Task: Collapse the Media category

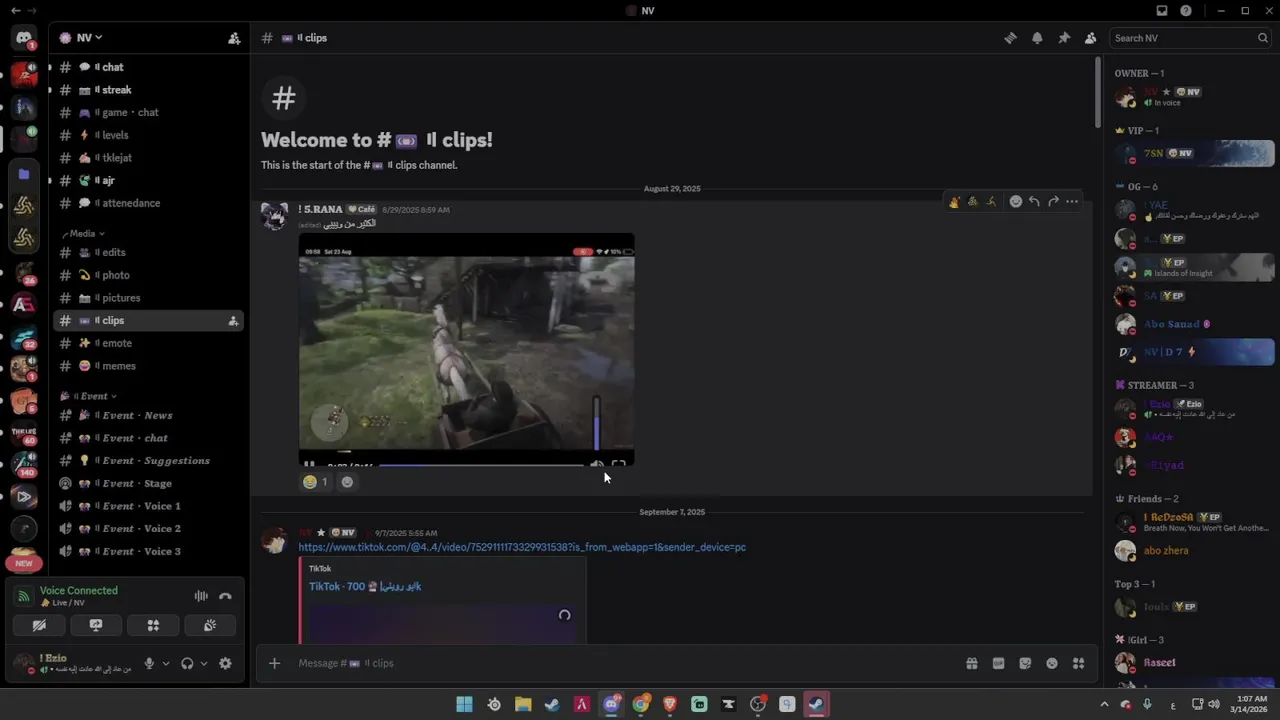Action: 82,234
